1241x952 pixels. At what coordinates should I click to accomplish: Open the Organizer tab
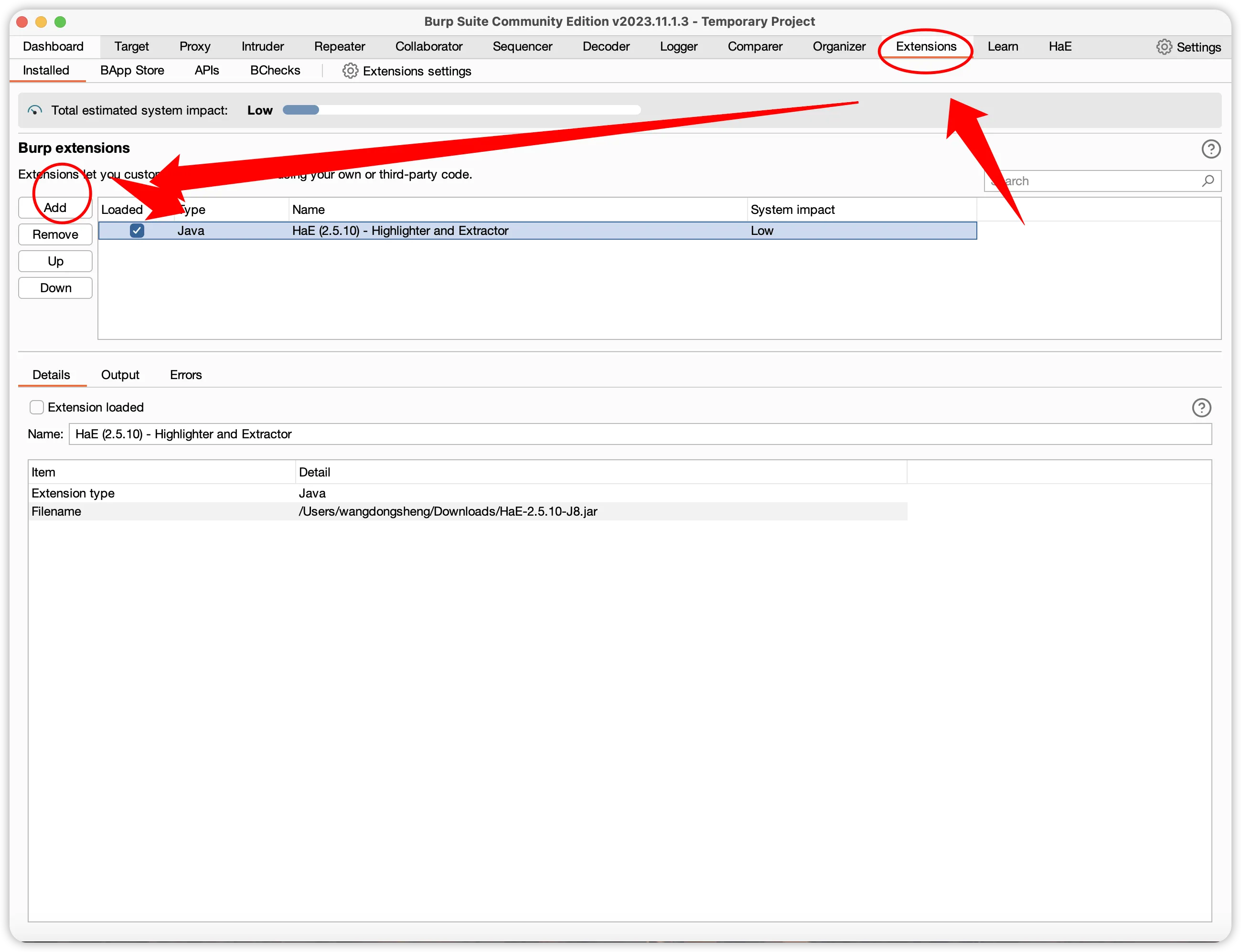(839, 46)
